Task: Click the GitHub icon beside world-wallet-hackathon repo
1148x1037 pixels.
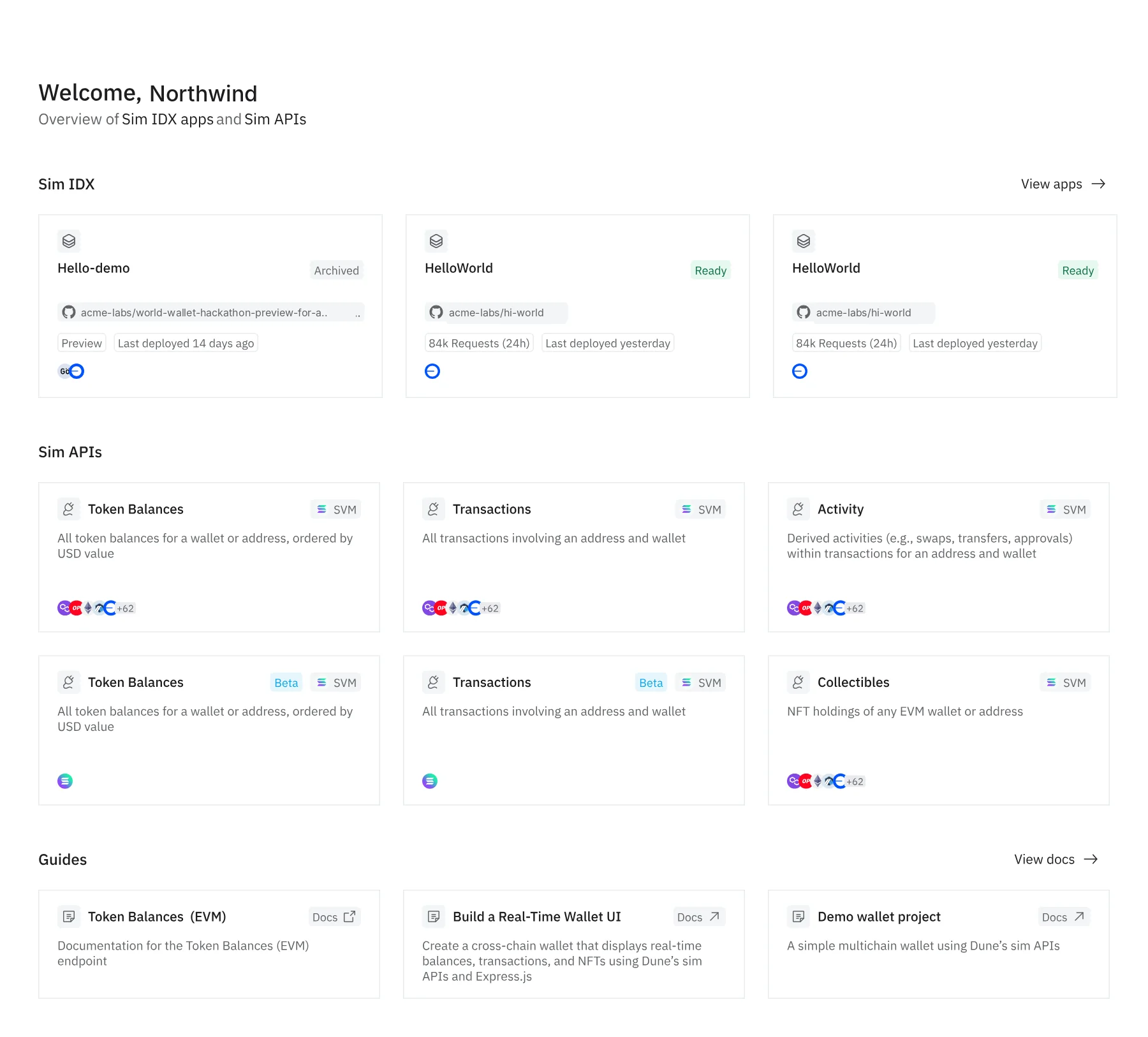Action: [69, 313]
